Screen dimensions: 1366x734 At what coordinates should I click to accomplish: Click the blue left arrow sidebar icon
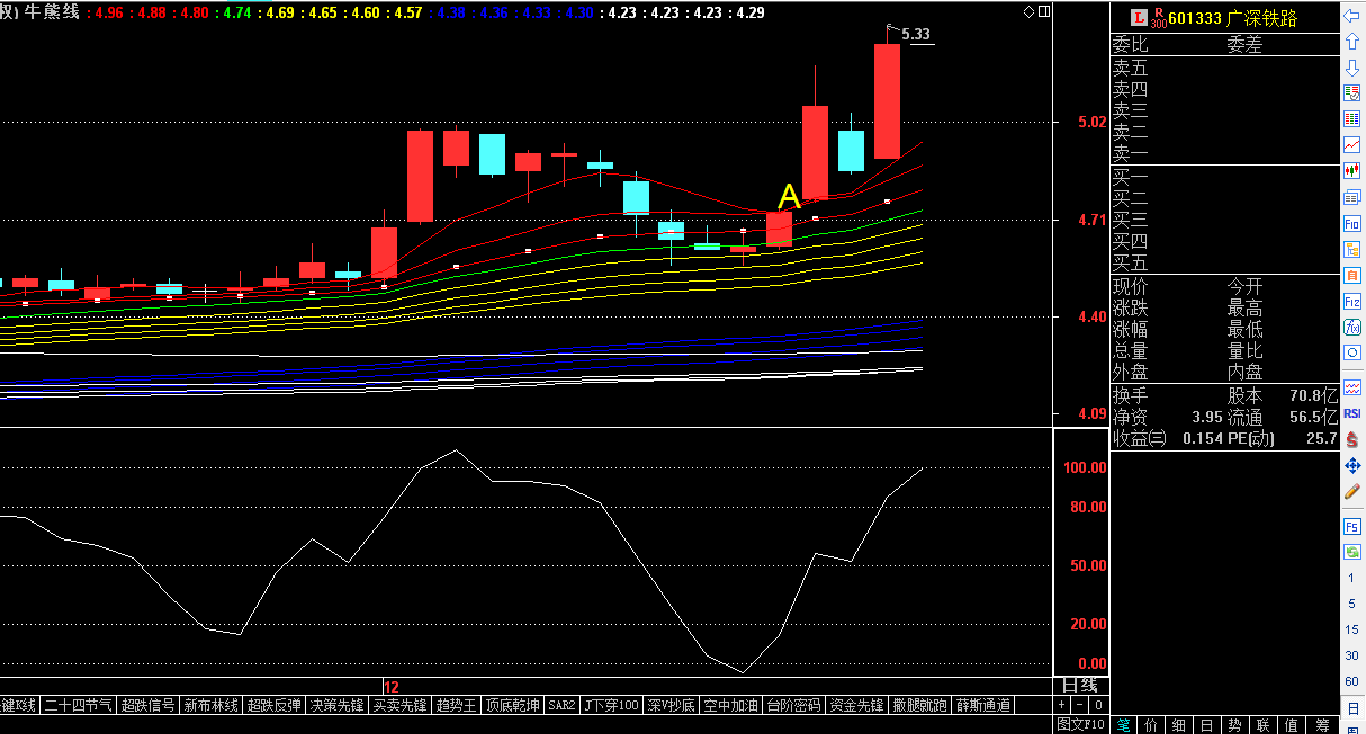click(x=1352, y=15)
